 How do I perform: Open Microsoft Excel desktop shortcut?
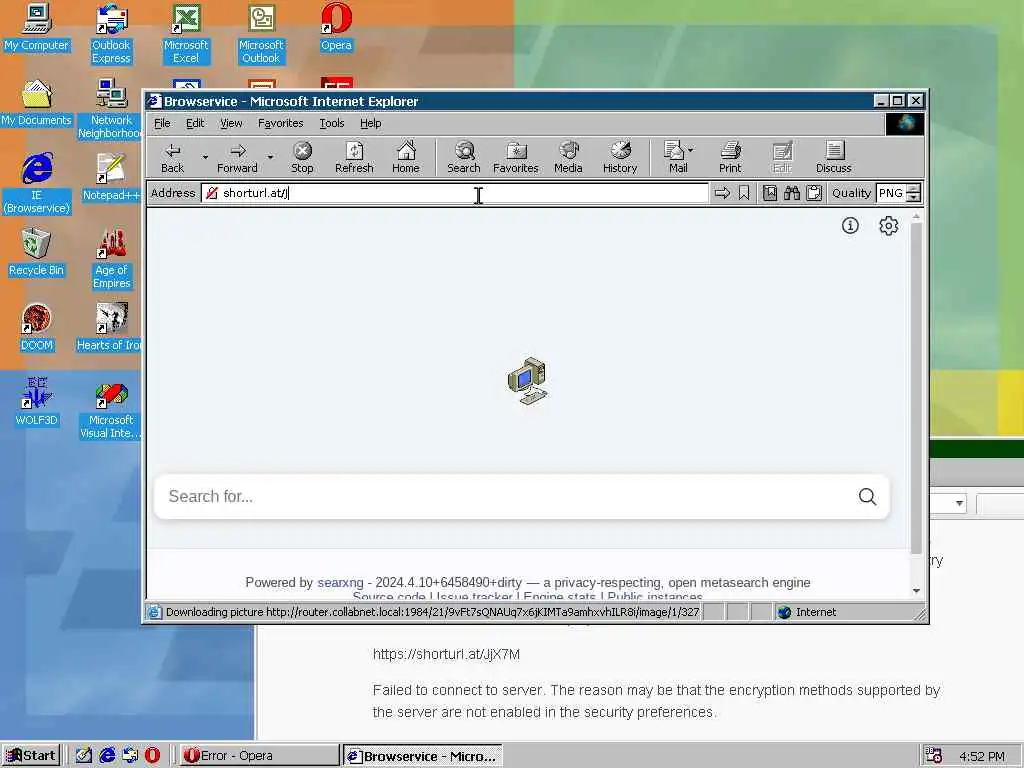(186, 34)
